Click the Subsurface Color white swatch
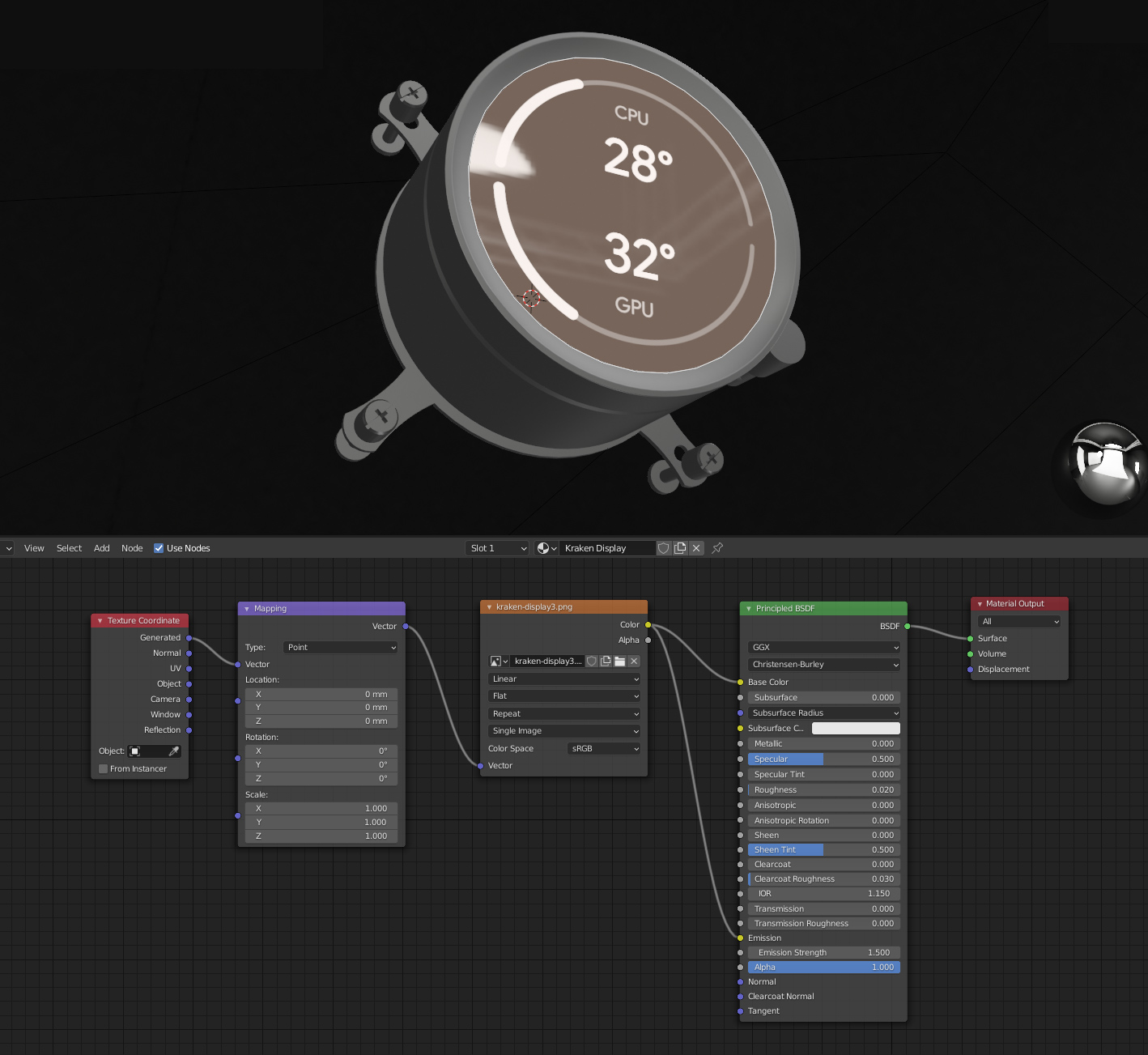The height and width of the screenshot is (1055, 1148). point(856,729)
